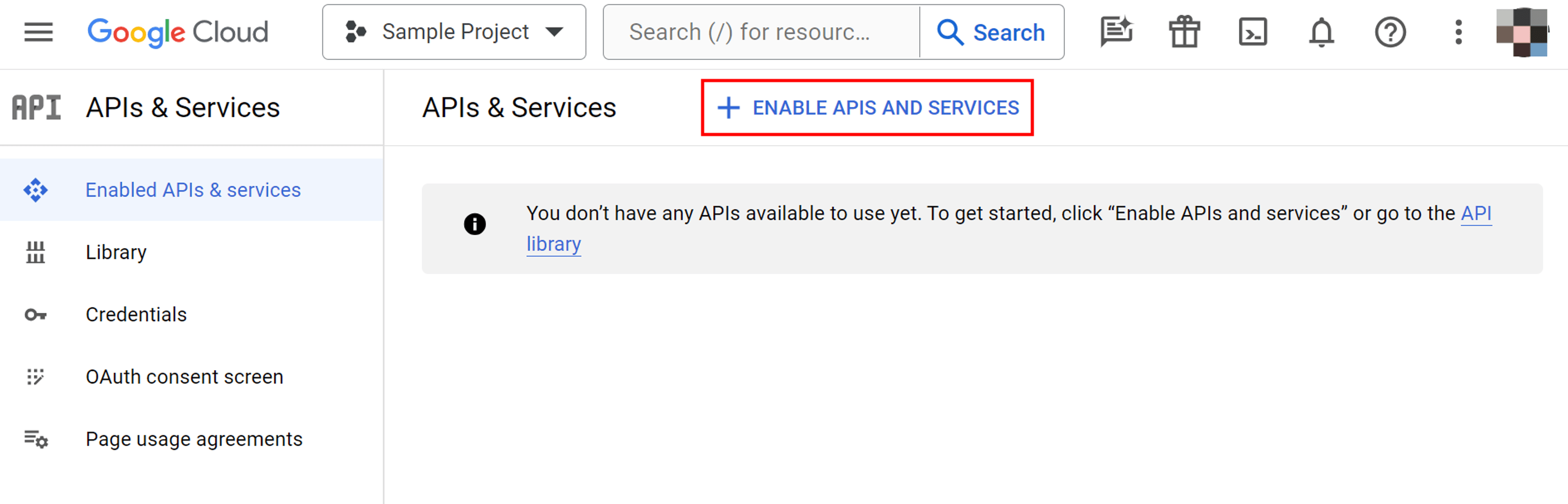Open the Gemini chat assistant icon
This screenshot has width=1568, height=504.
tap(1116, 32)
